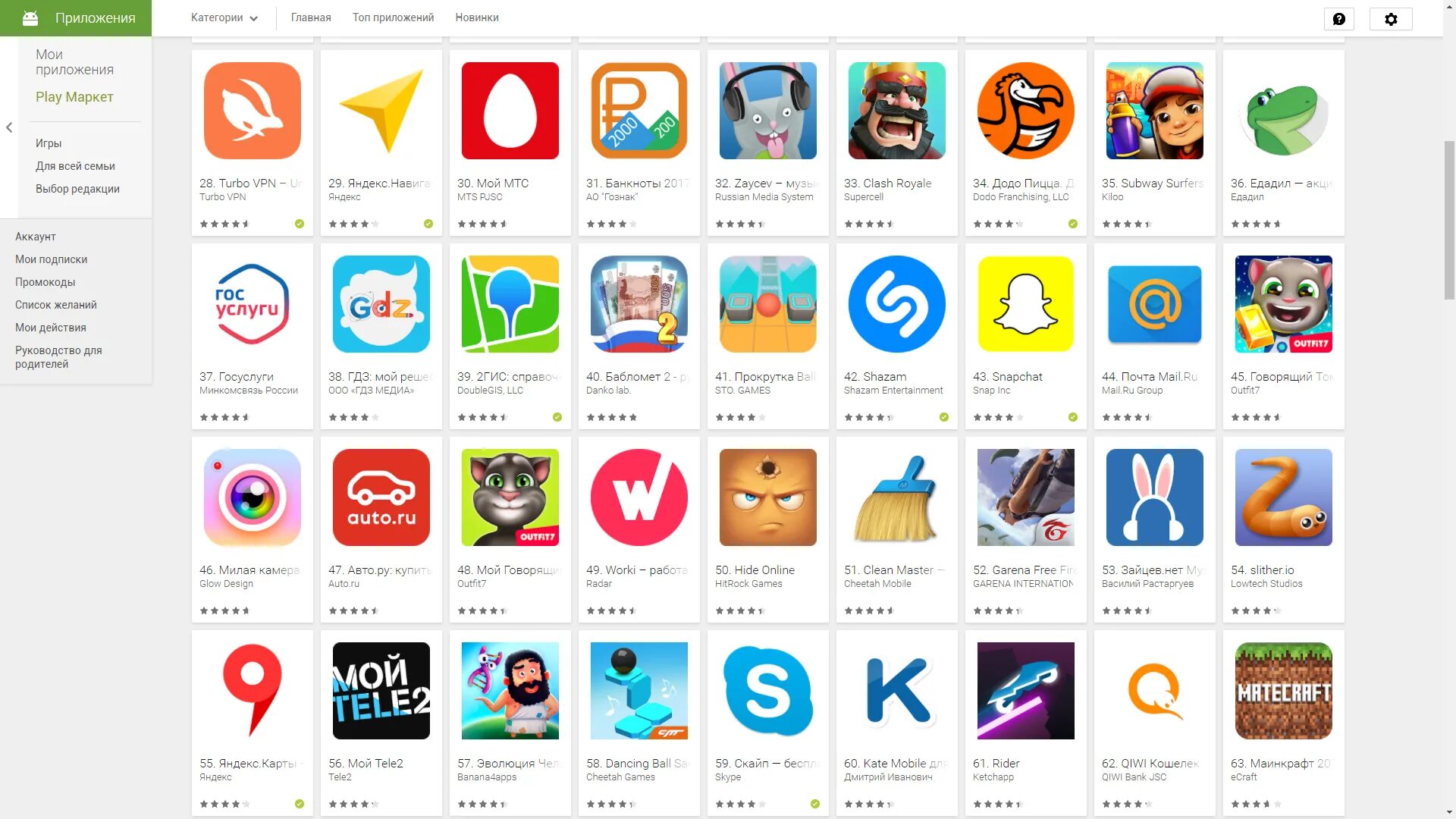Image resolution: width=1456 pixels, height=819 pixels.
Task: Go to the Новинки tab
Action: pos(477,17)
